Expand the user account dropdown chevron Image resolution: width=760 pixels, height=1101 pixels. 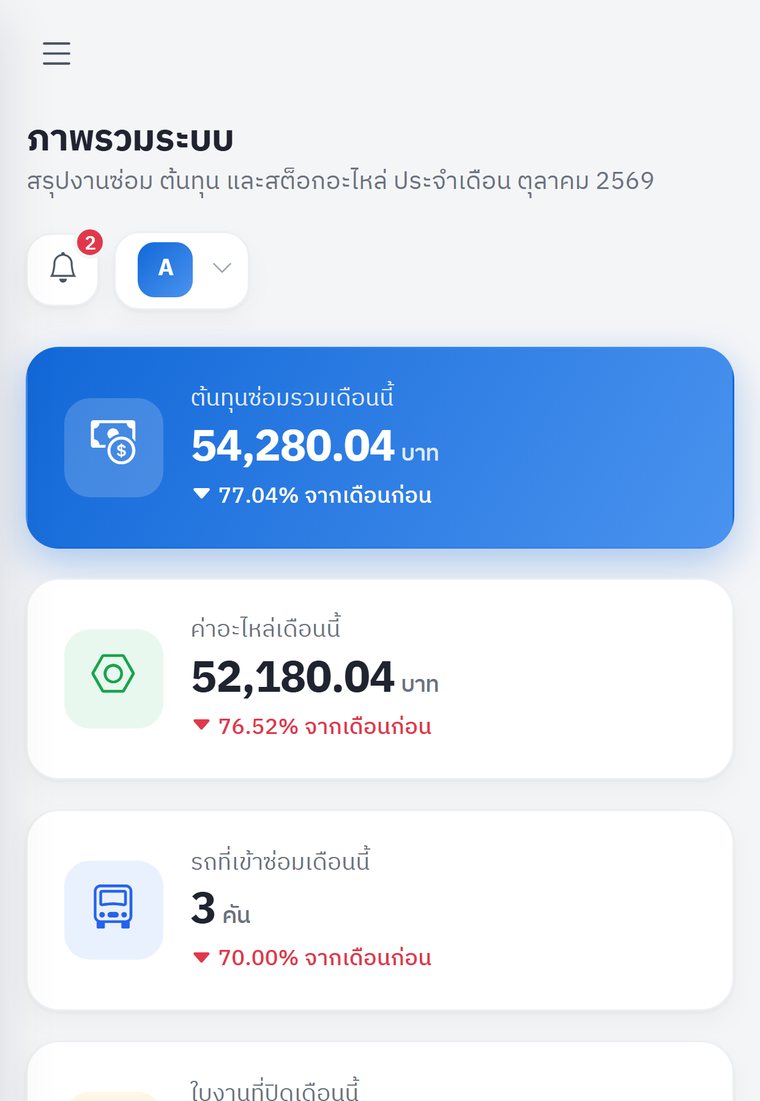point(222,268)
